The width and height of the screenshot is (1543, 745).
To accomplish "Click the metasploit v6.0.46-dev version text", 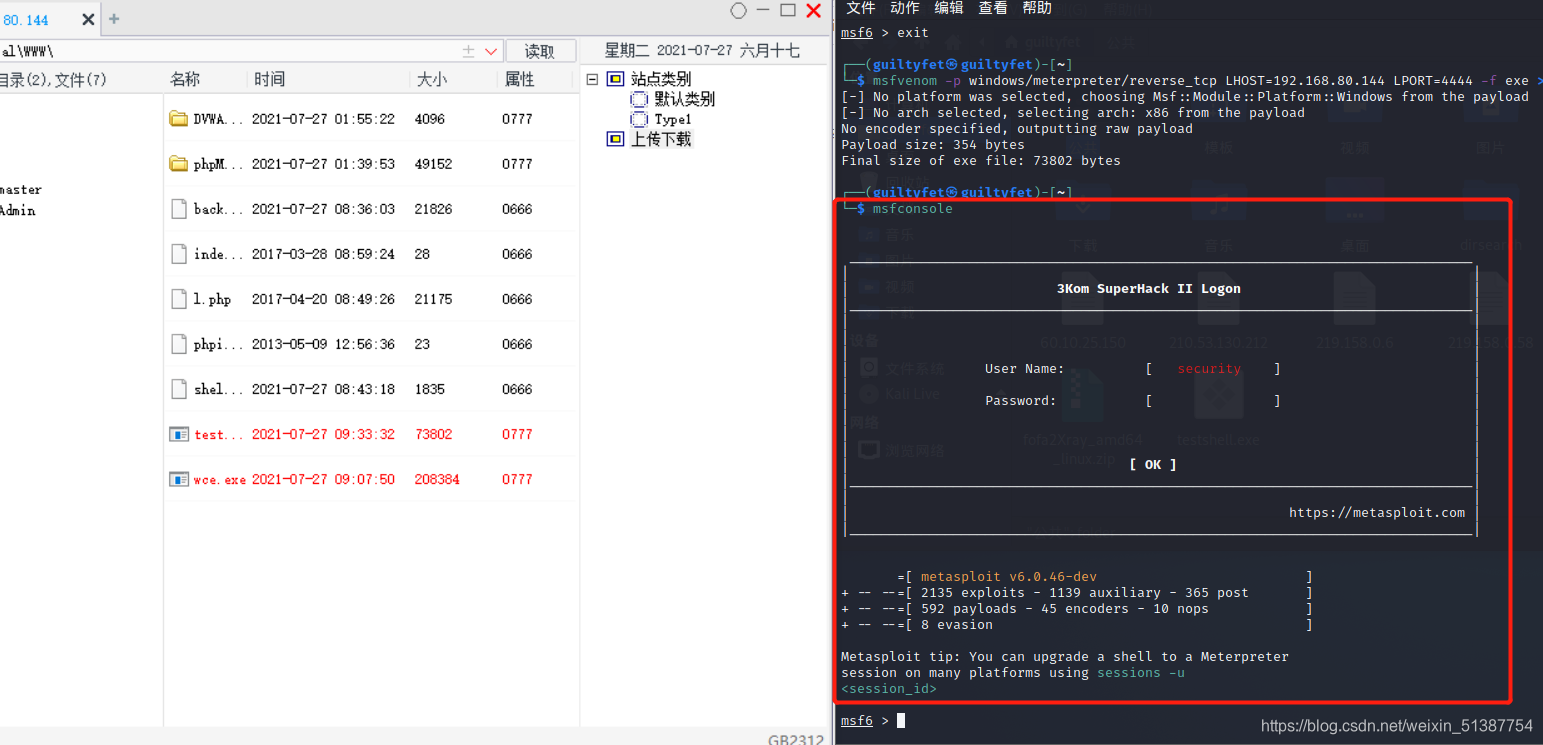I will click(x=1009, y=576).
